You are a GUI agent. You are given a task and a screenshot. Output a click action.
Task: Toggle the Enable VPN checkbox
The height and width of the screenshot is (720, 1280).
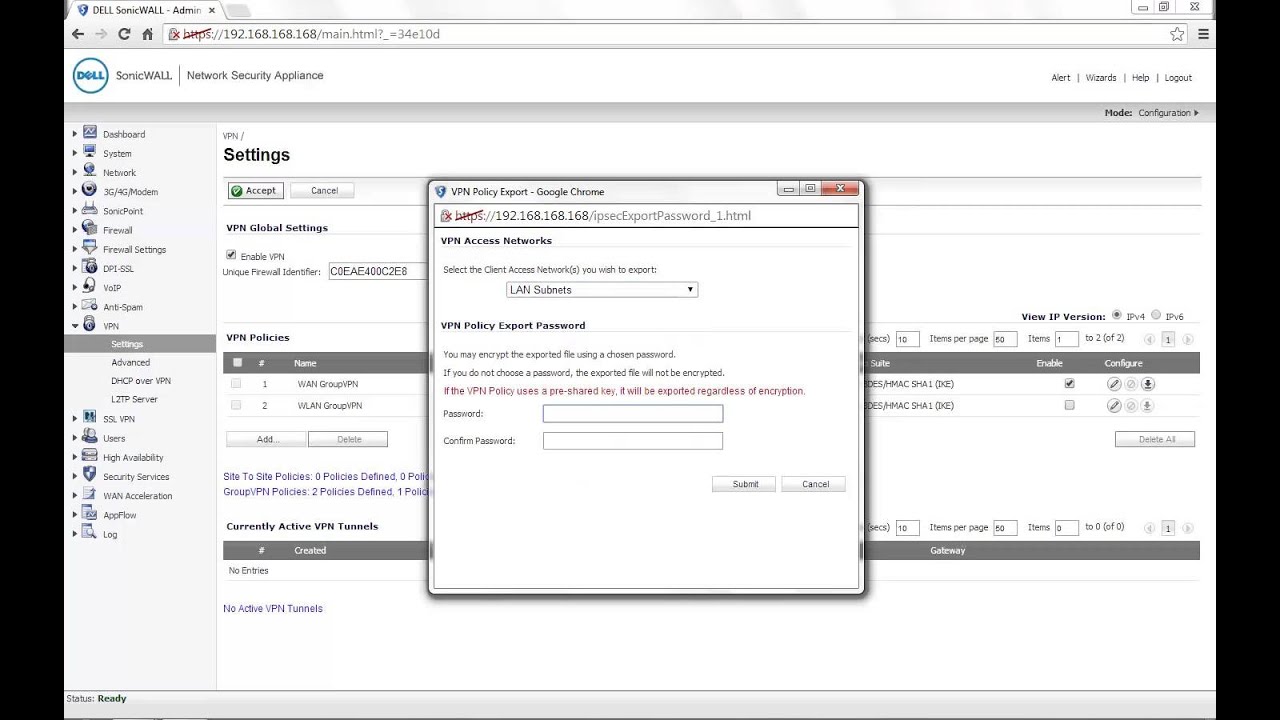point(231,255)
